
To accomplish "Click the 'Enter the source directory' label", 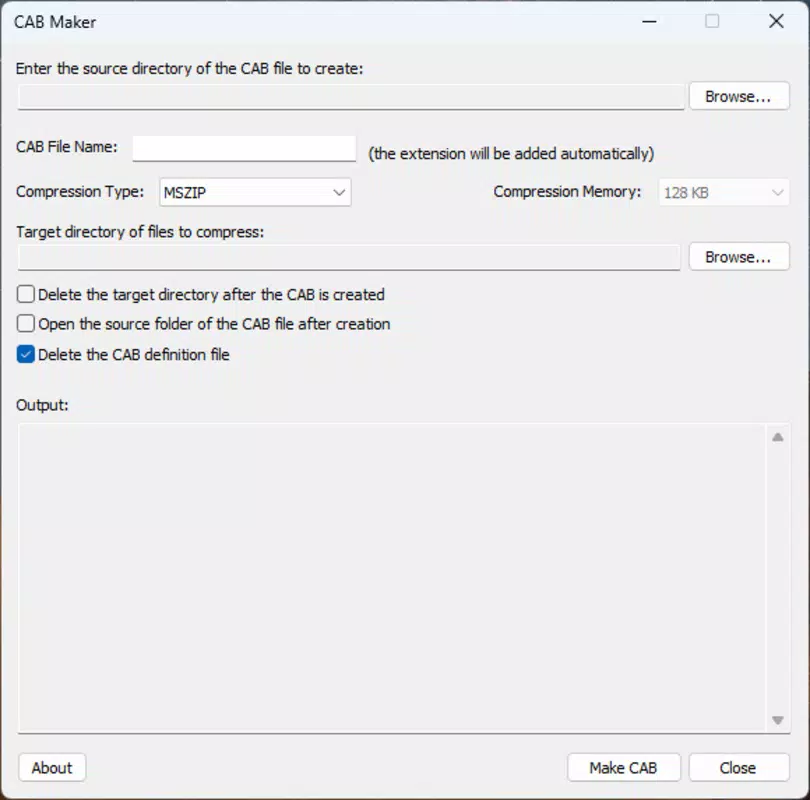I will click(x=190, y=69).
